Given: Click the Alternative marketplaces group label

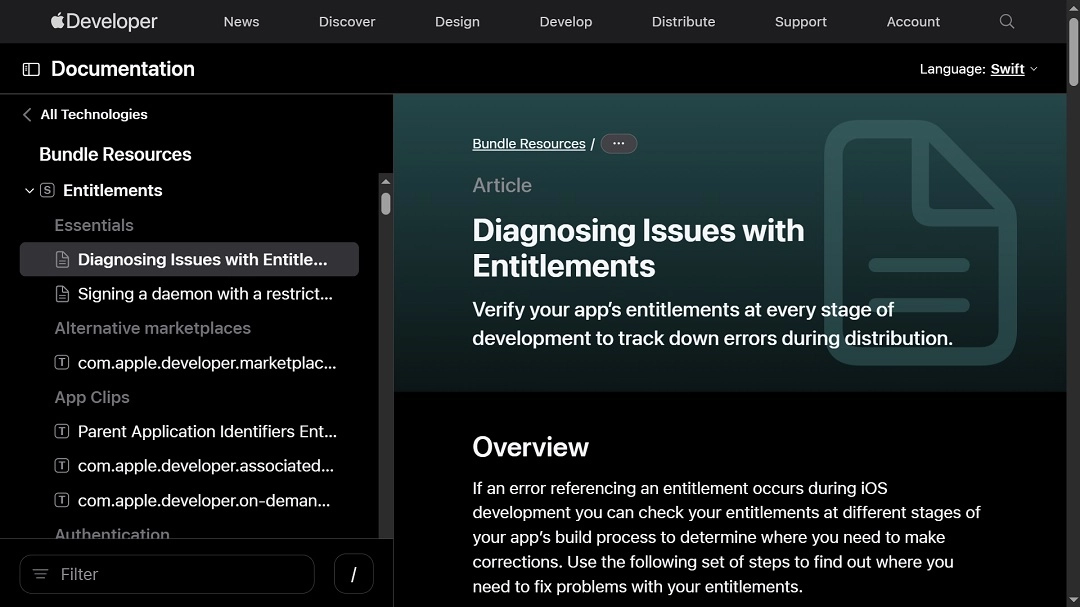Looking at the screenshot, I should [x=152, y=328].
